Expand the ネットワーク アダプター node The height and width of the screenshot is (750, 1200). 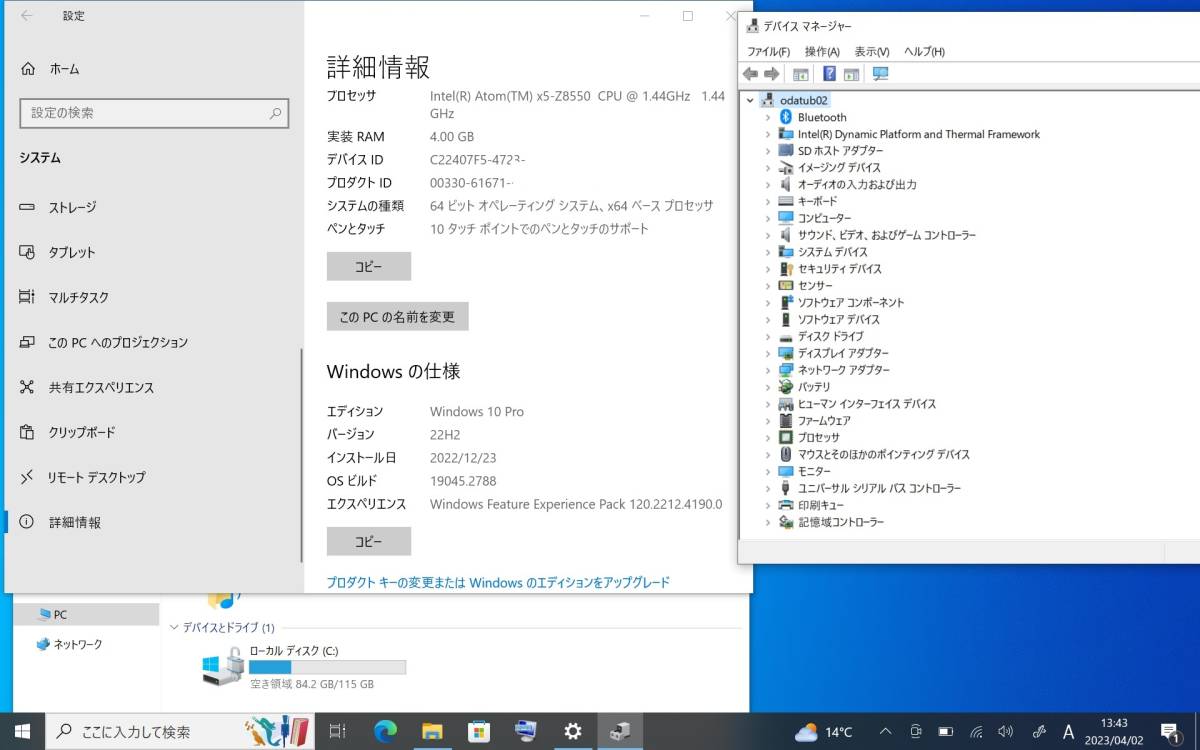[768, 370]
